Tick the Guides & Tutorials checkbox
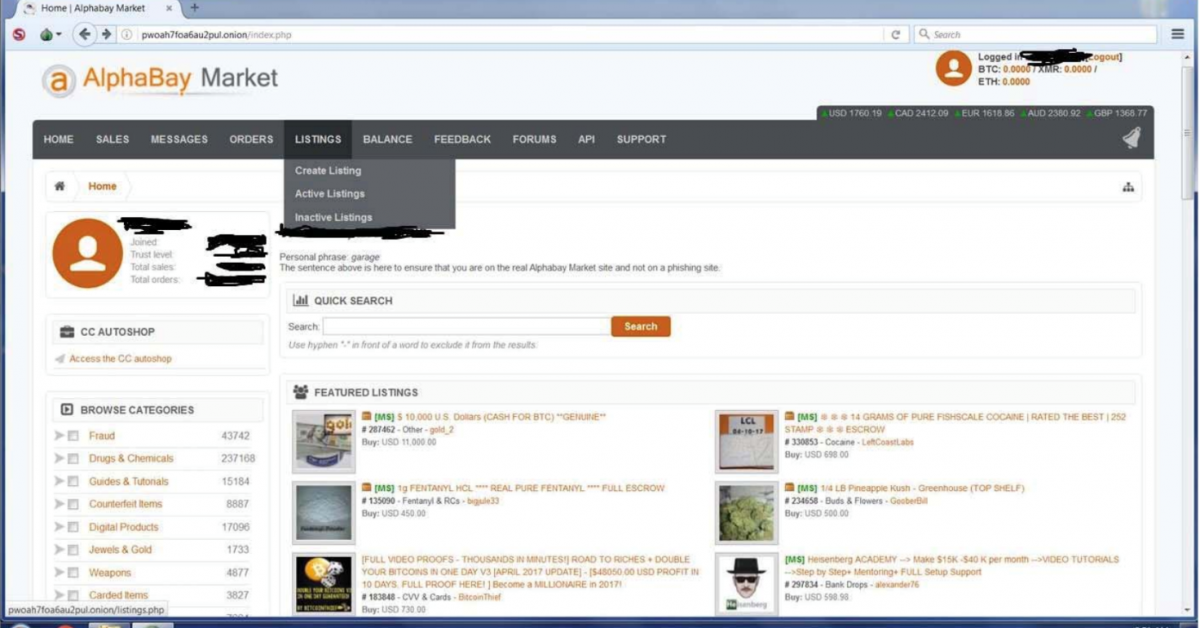Viewport: 1200px width, 628px height. (x=73, y=482)
